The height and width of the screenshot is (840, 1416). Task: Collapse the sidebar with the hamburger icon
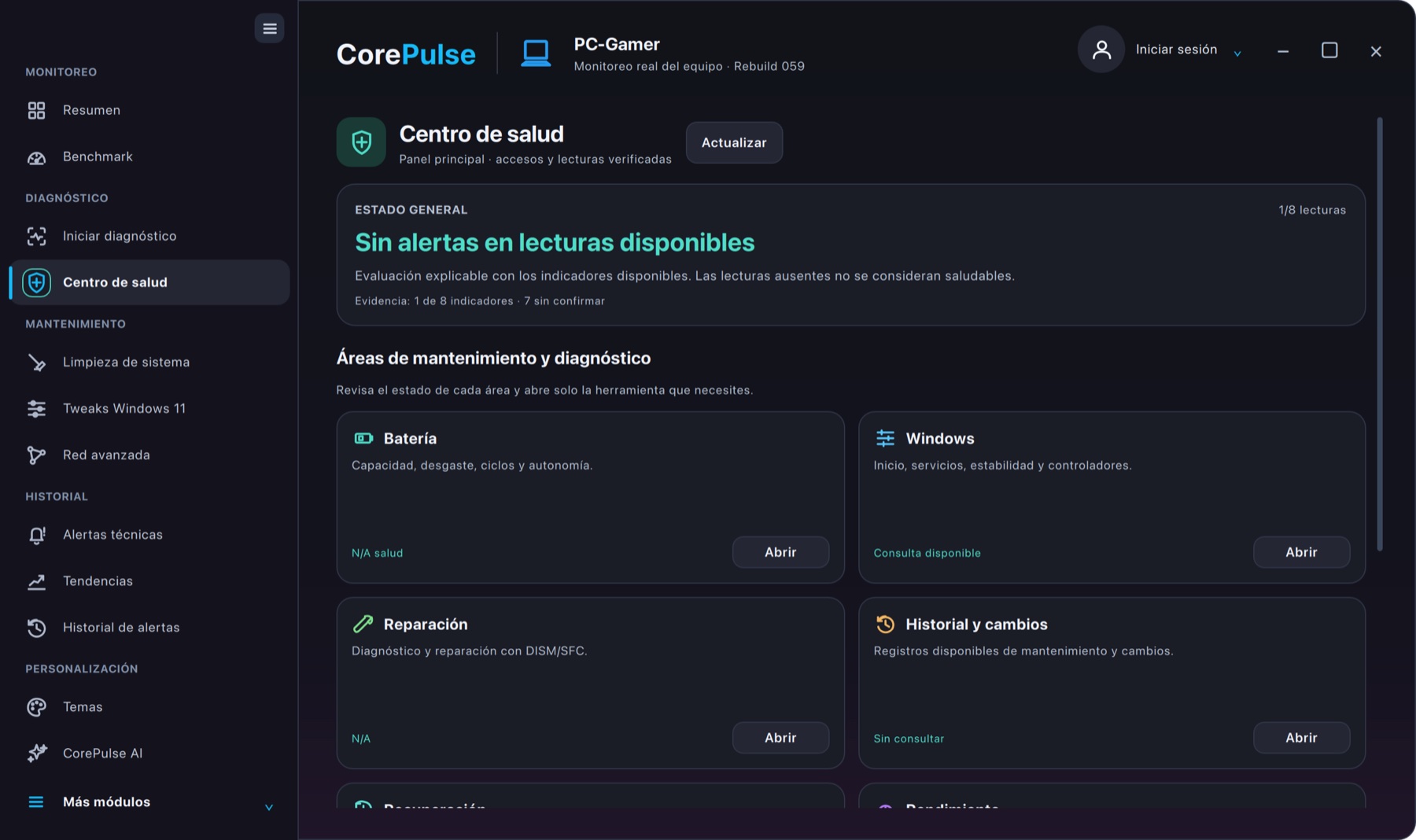(x=269, y=29)
